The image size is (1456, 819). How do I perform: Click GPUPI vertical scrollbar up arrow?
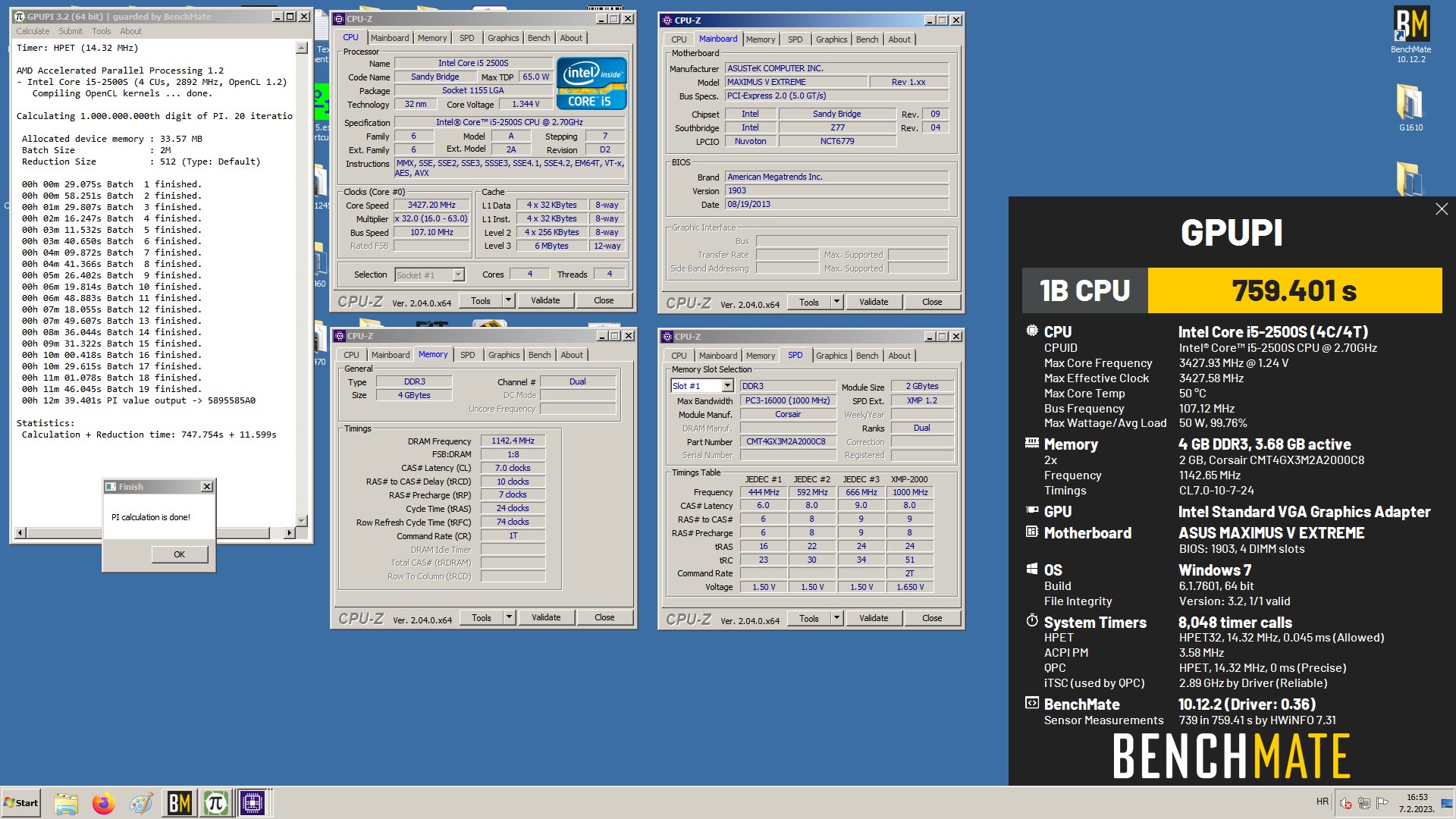(x=302, y=48)
